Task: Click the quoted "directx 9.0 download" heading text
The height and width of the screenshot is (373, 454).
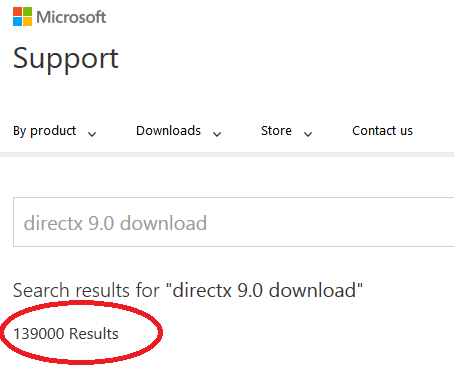Action: point(267,290)
